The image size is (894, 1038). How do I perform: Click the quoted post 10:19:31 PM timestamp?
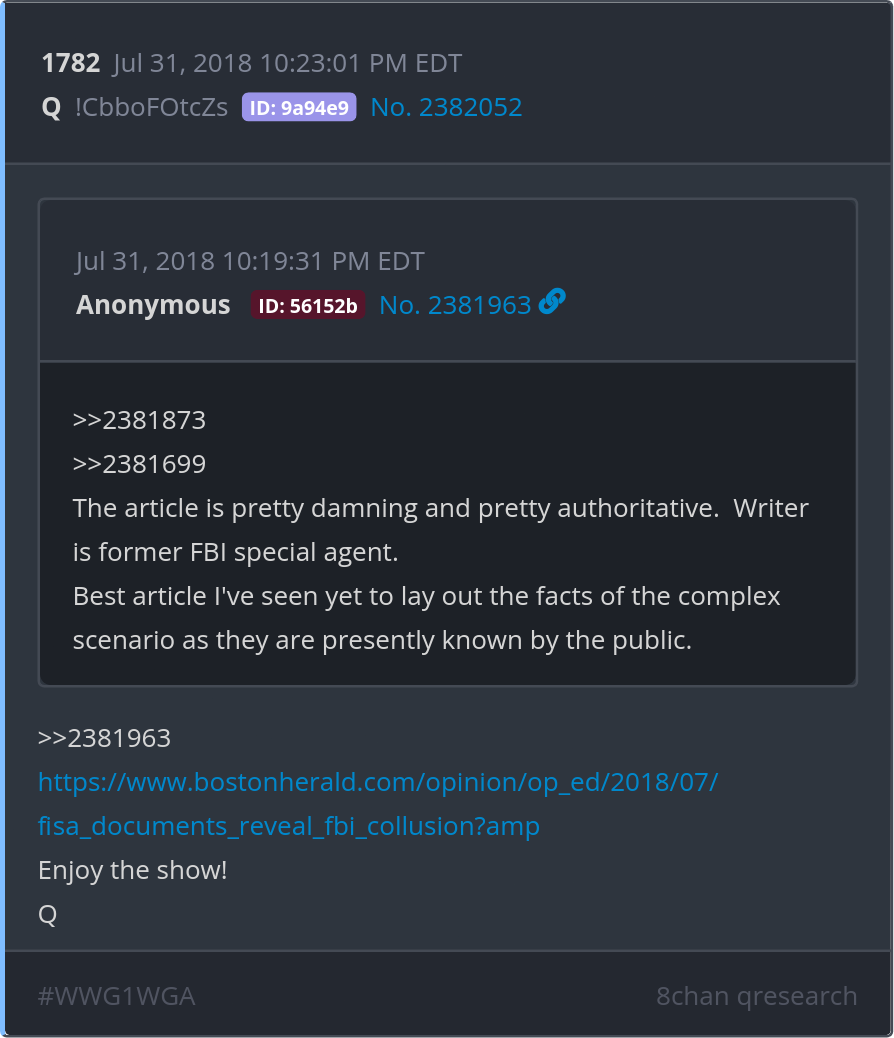pyautogui.click(x=250, y=261)
